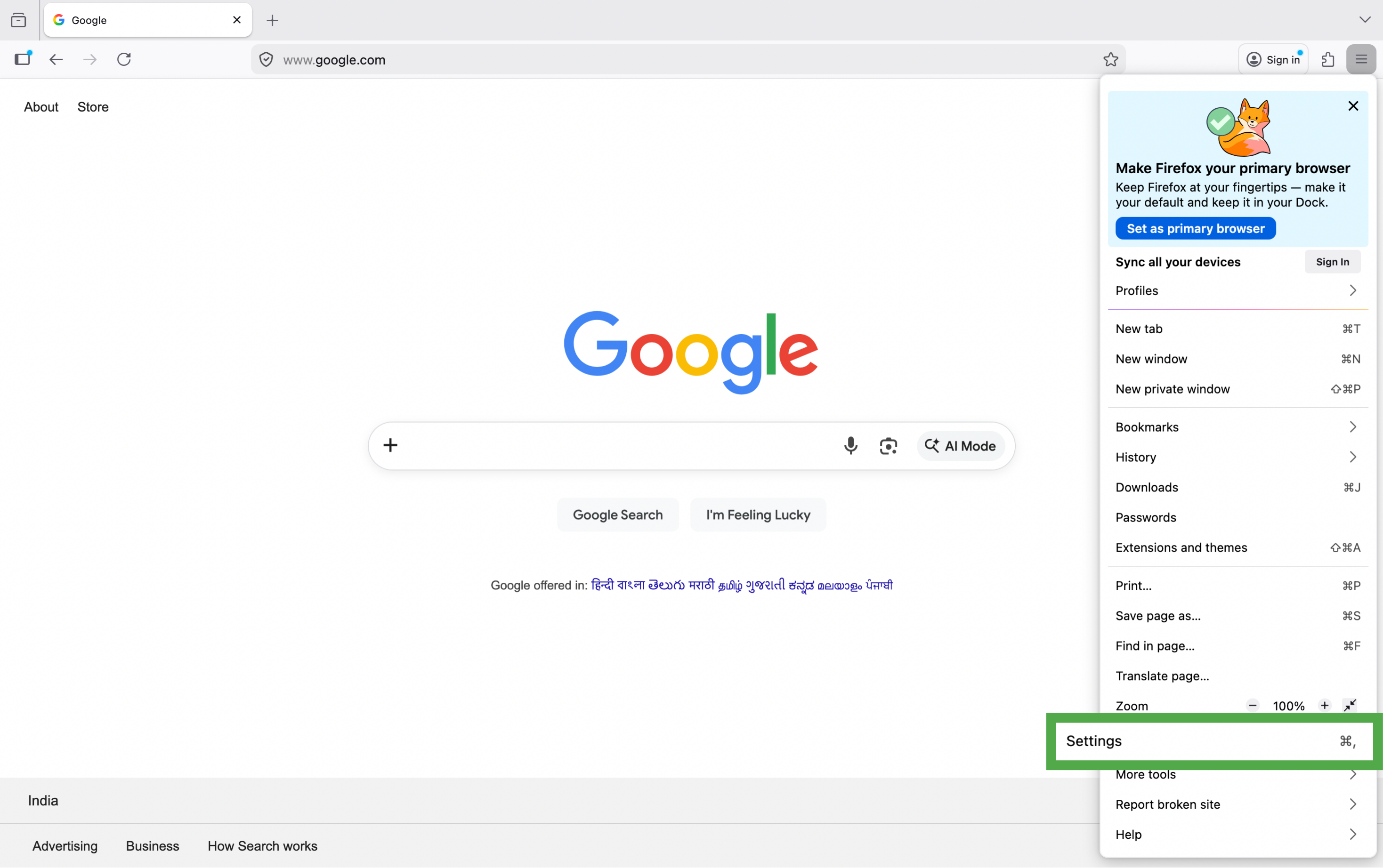Screen dimensions: 1383x868
Task: Open the About link
Action: [41, 107]
